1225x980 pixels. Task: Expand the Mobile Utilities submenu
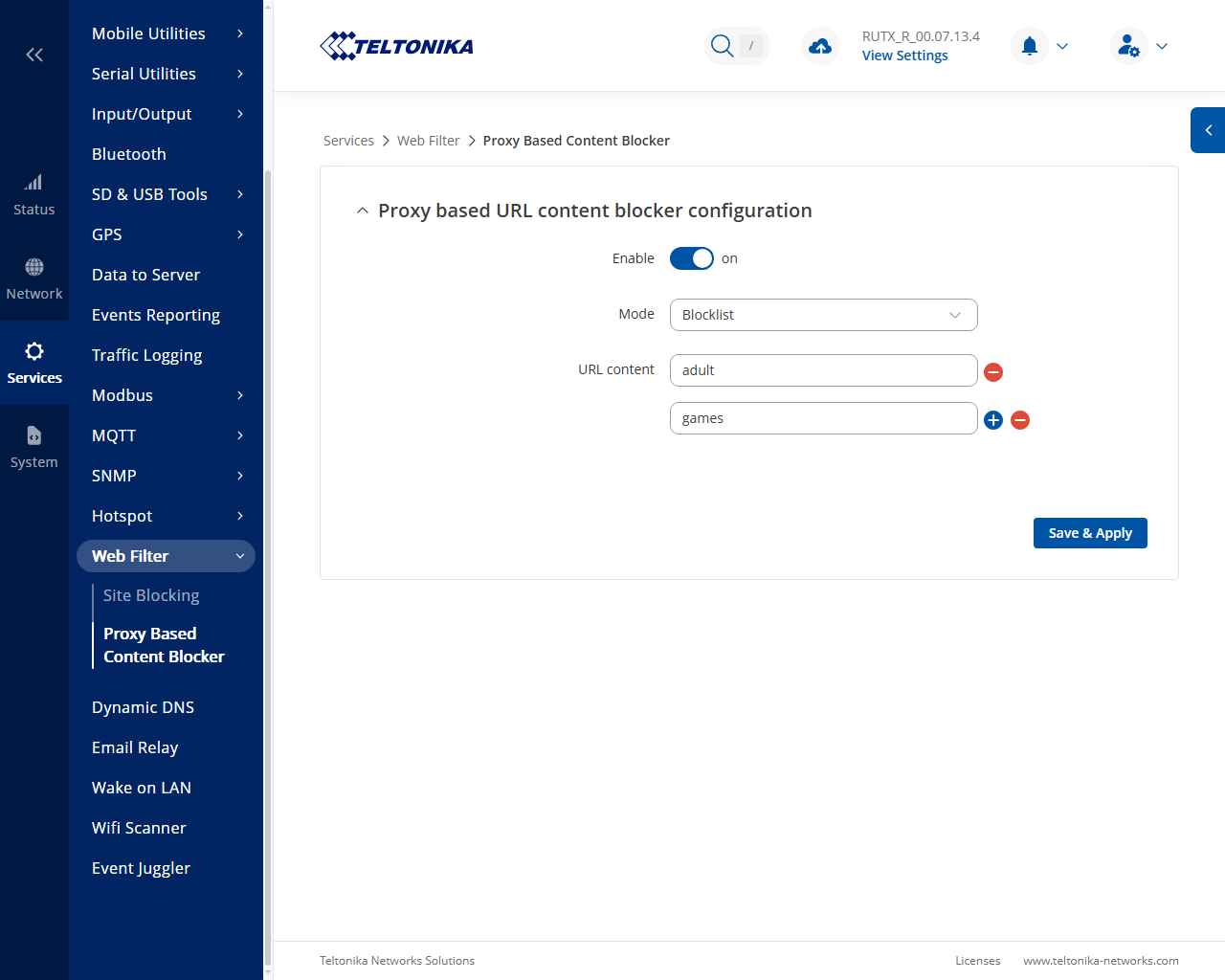[x=167, y=33]
